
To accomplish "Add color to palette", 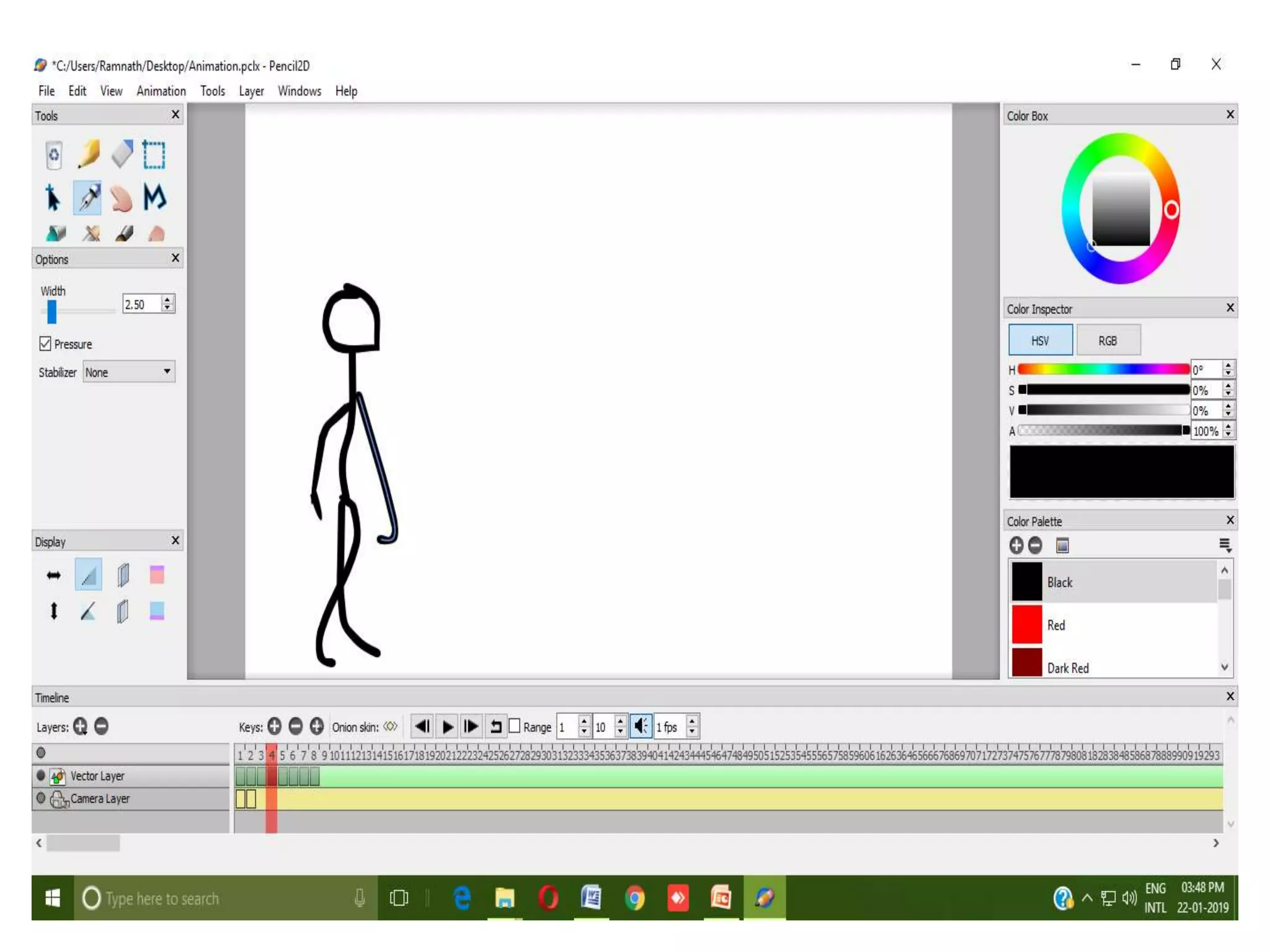I will click(x=1016, y=545).
